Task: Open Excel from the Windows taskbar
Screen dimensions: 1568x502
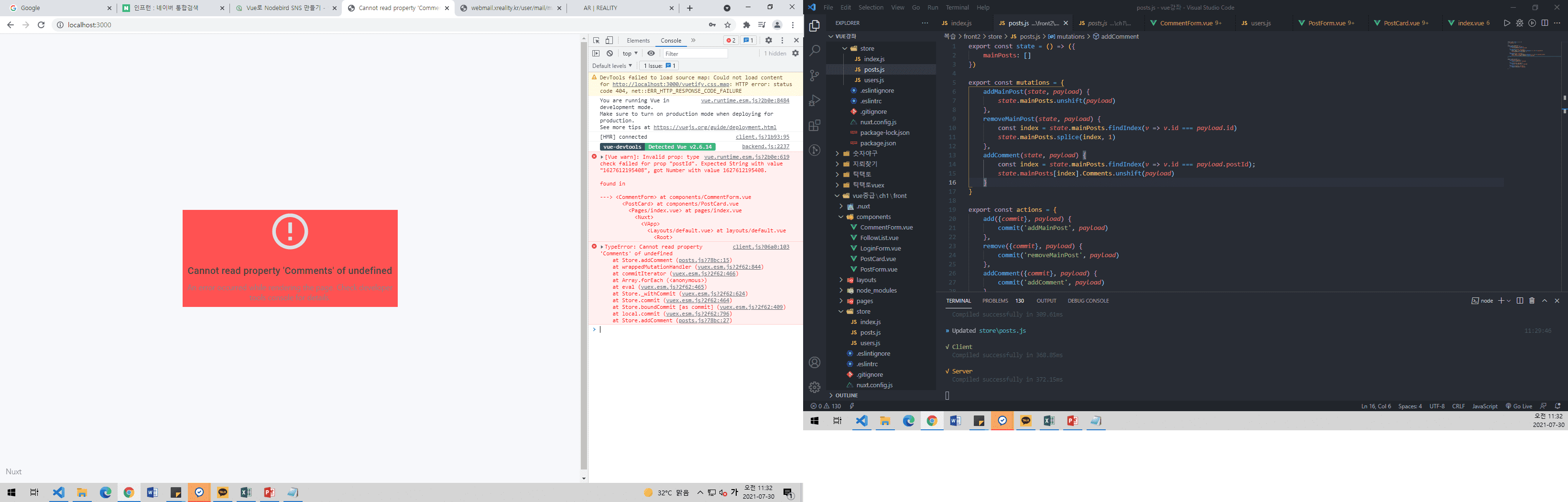Action: [x=246, y=492]
